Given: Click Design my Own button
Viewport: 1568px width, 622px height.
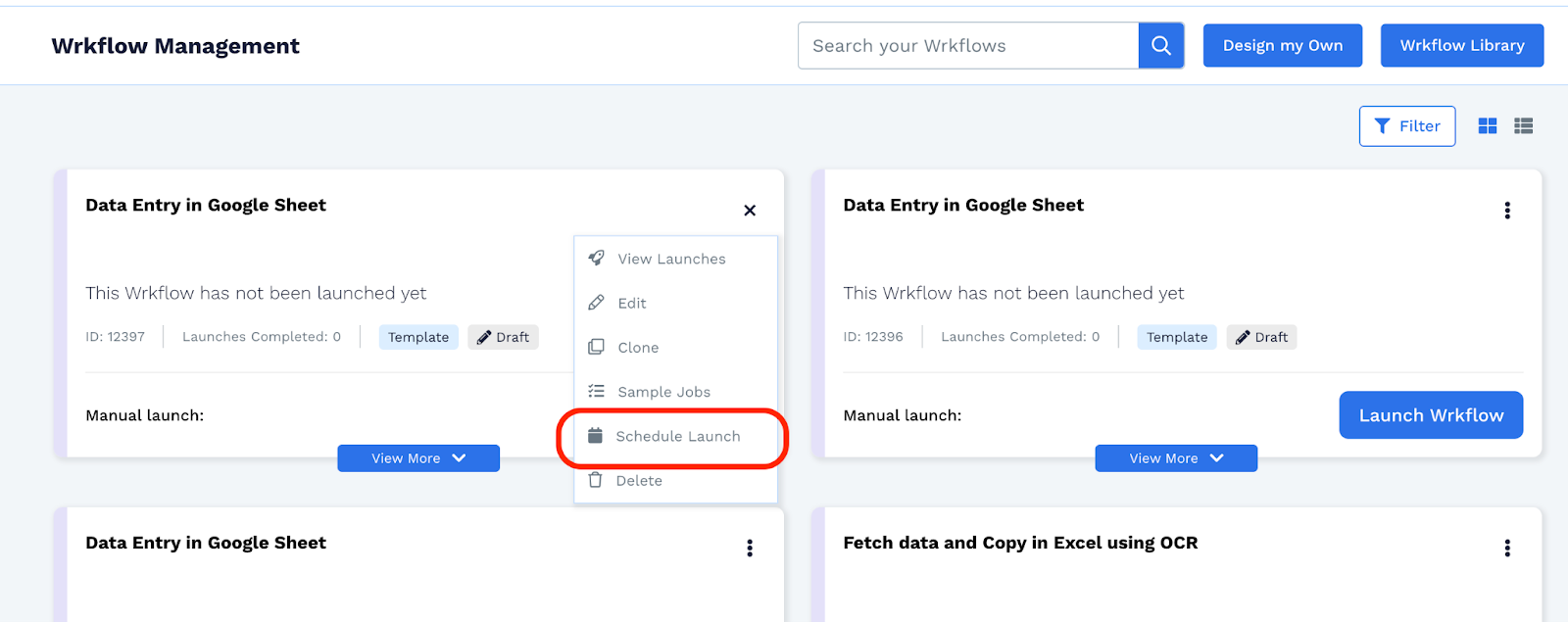Looking at the screenshot, I should coord(1283,46).
